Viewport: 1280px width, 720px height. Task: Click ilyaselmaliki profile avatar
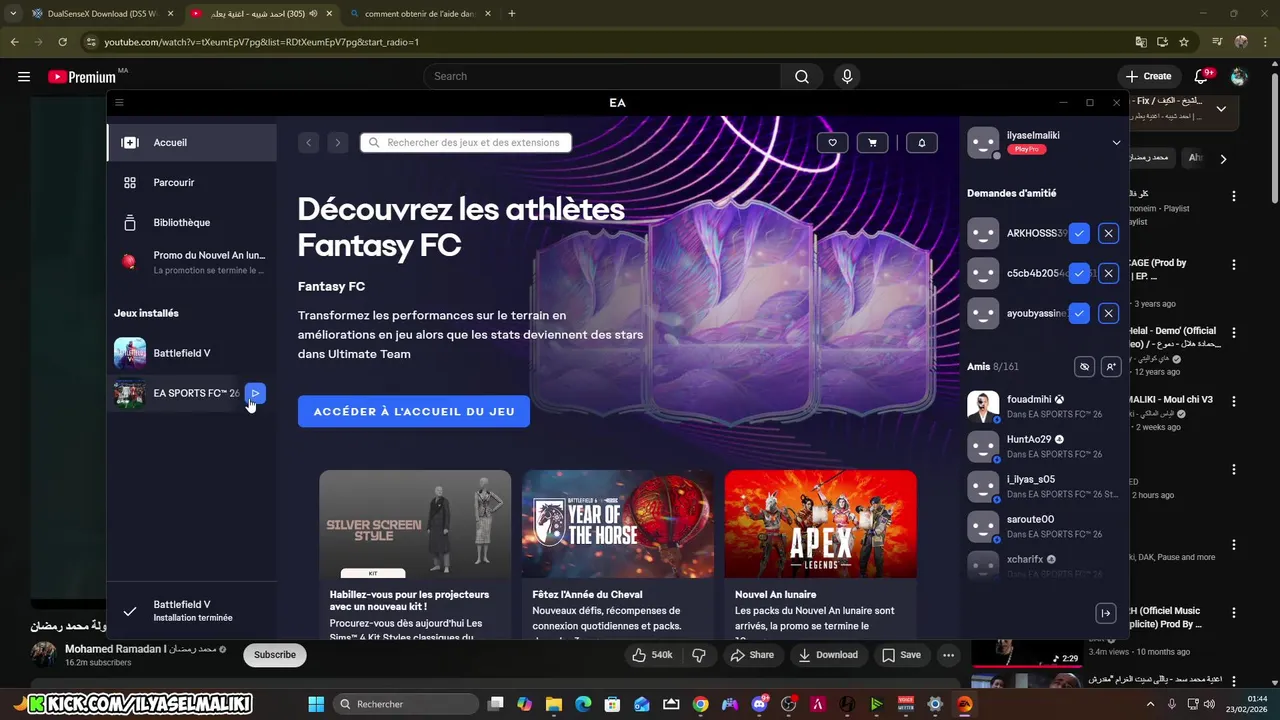pos(983,143)
